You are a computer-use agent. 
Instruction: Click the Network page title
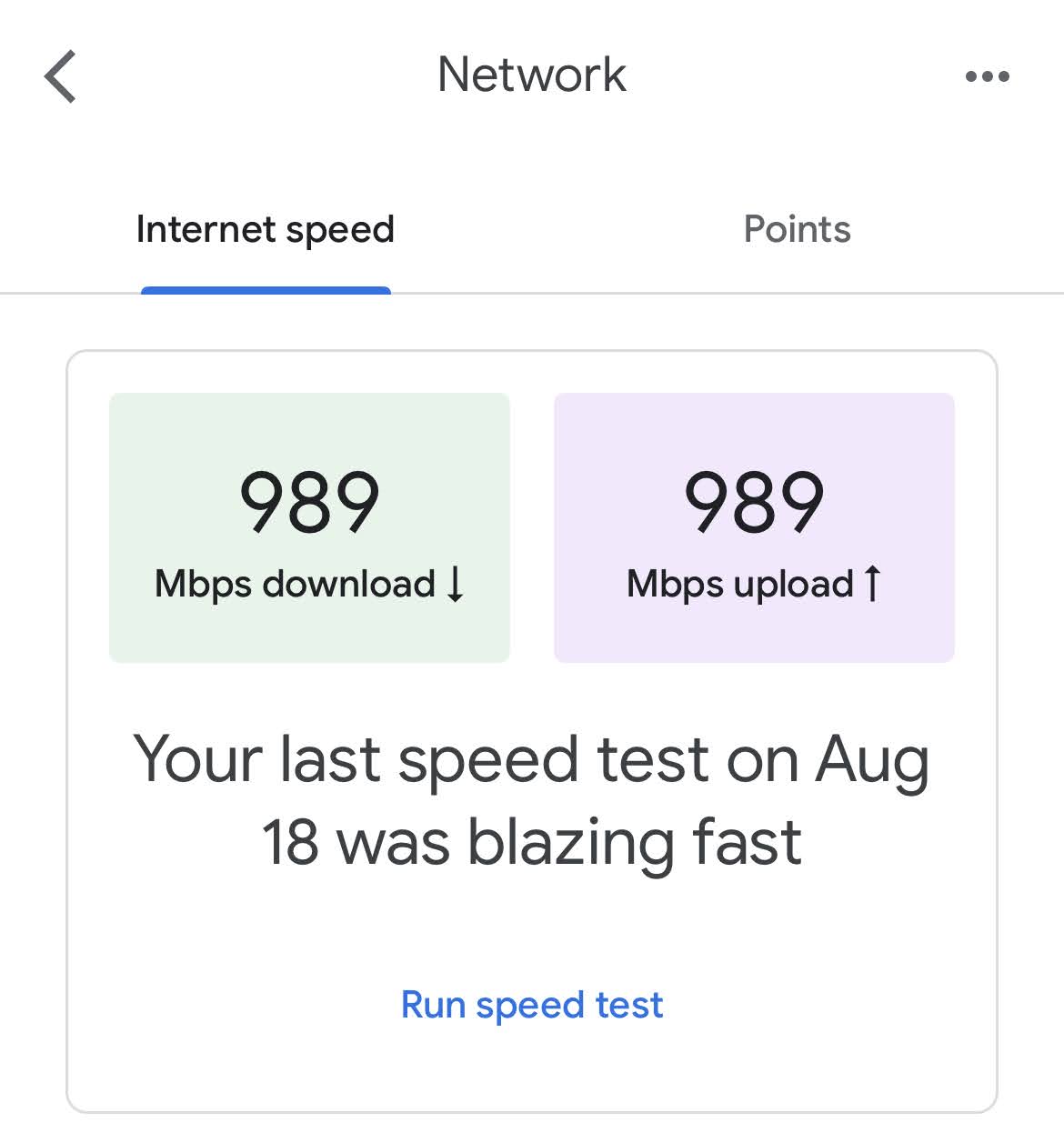click(532, 75)
